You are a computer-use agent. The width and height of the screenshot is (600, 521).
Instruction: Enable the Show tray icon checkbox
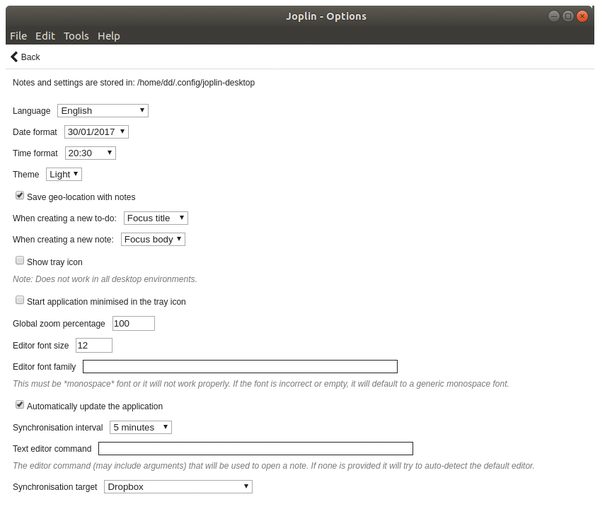[20, 260]
